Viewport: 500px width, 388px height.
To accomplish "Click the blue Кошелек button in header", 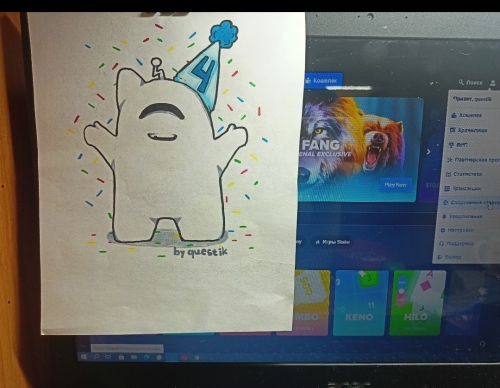I will (323, 80).
